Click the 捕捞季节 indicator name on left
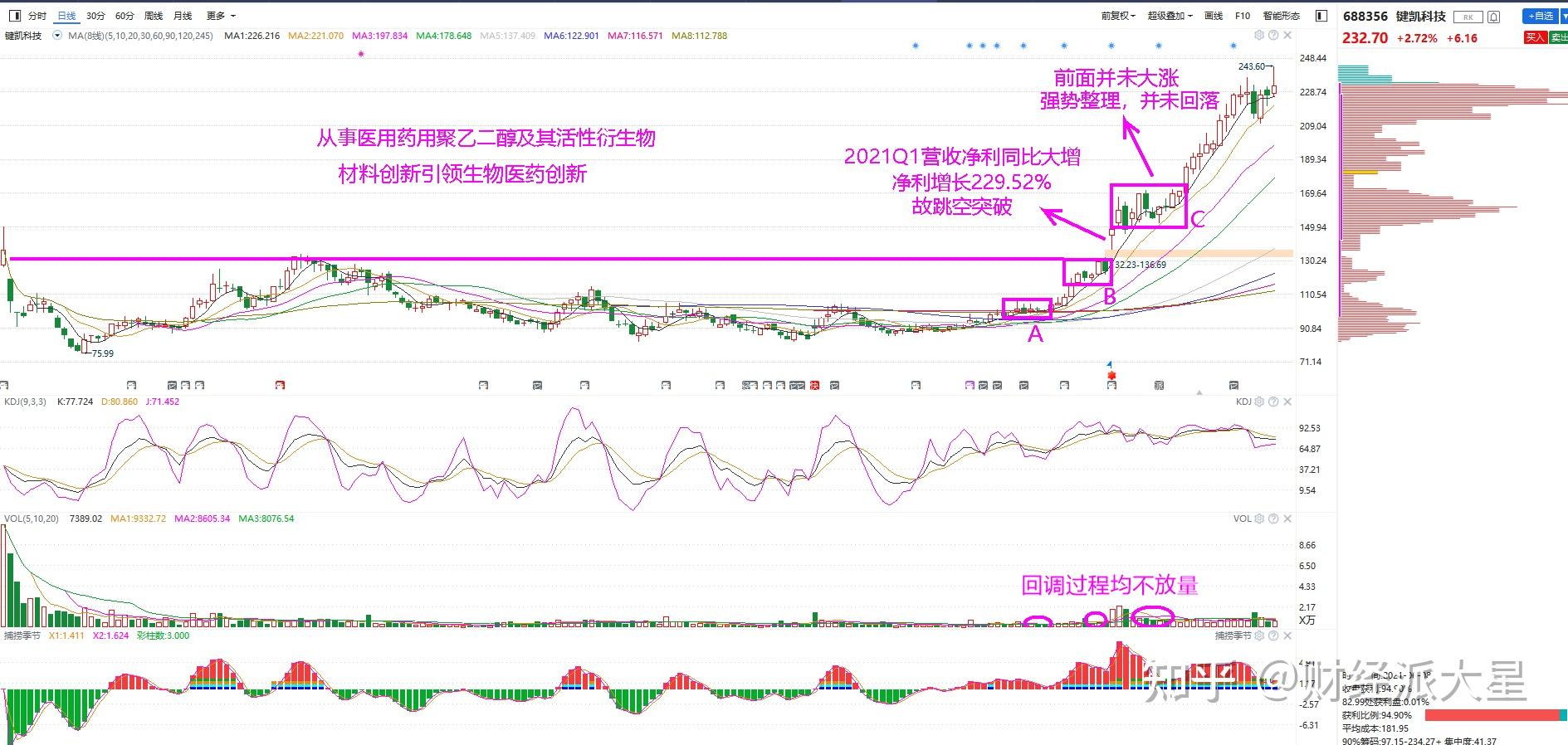The width and height of the screenshot is (1568, 745). [x=22, y=635]
